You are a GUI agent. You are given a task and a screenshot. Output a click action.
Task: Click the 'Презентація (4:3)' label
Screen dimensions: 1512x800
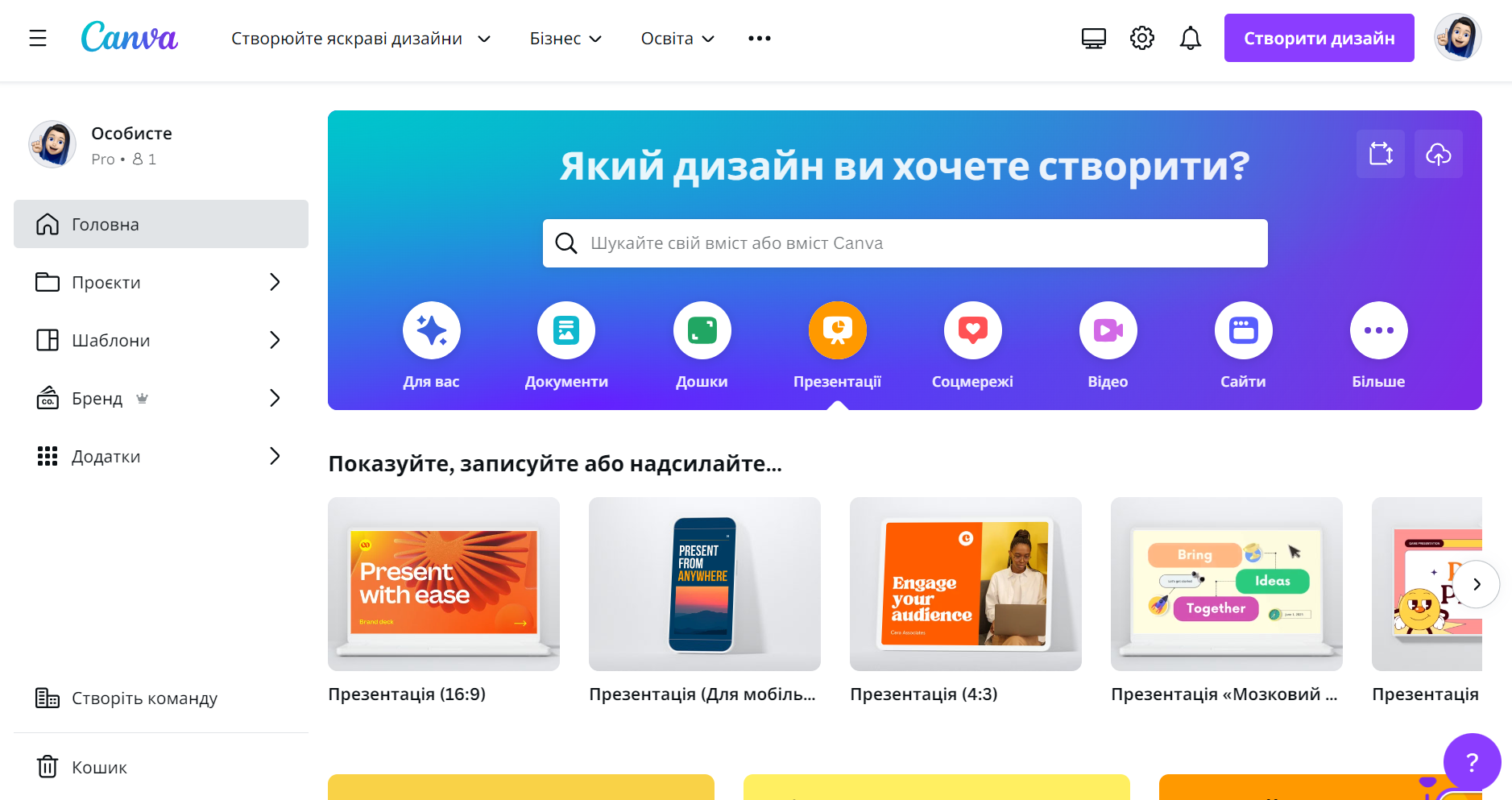[924, 694]
